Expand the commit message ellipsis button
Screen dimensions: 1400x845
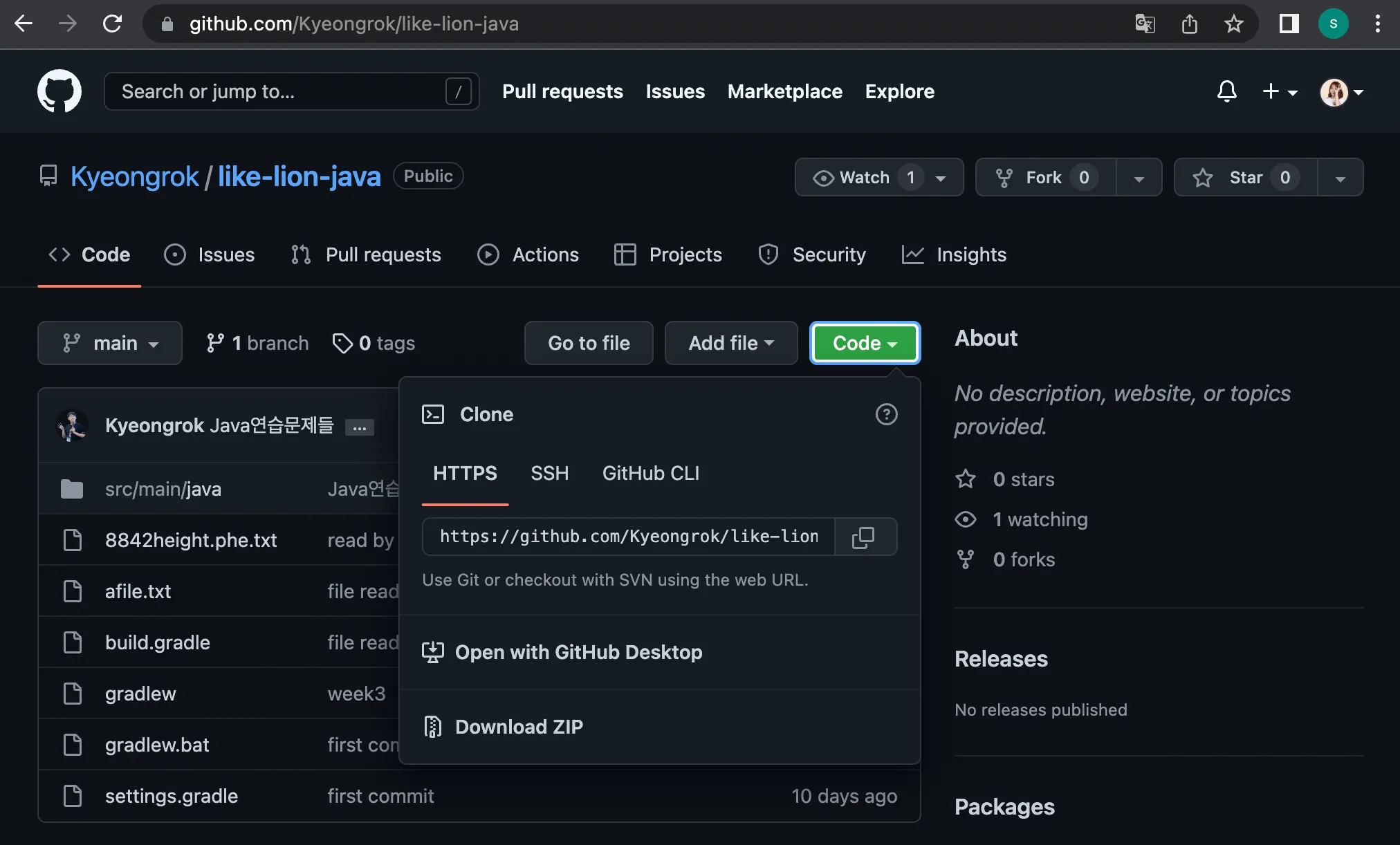tap(360, 427)
